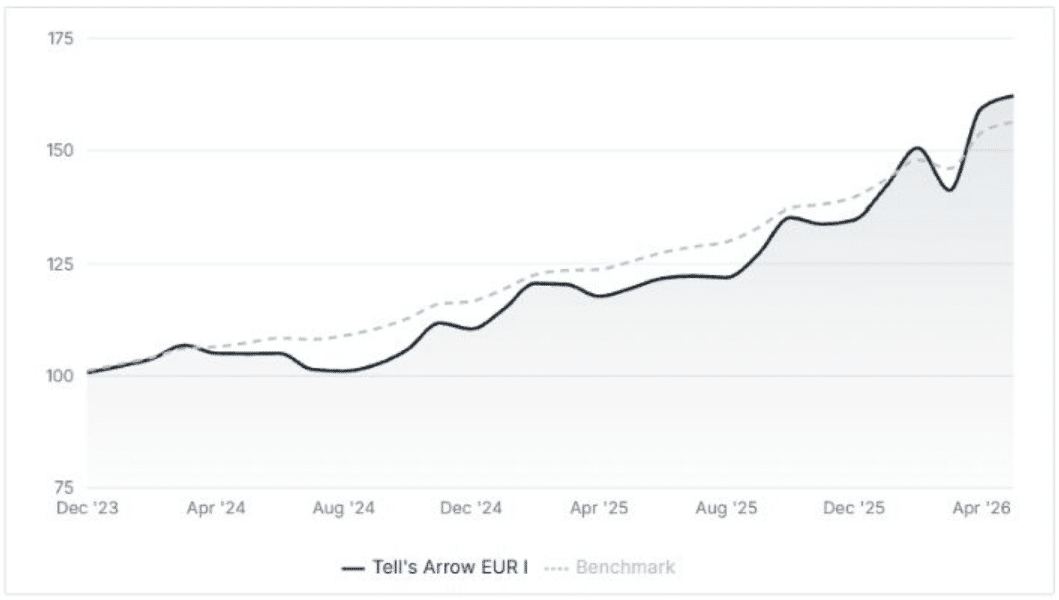Select the 100 y-axis label
This screenshot has width=1059, height=600.
(60, 376)
